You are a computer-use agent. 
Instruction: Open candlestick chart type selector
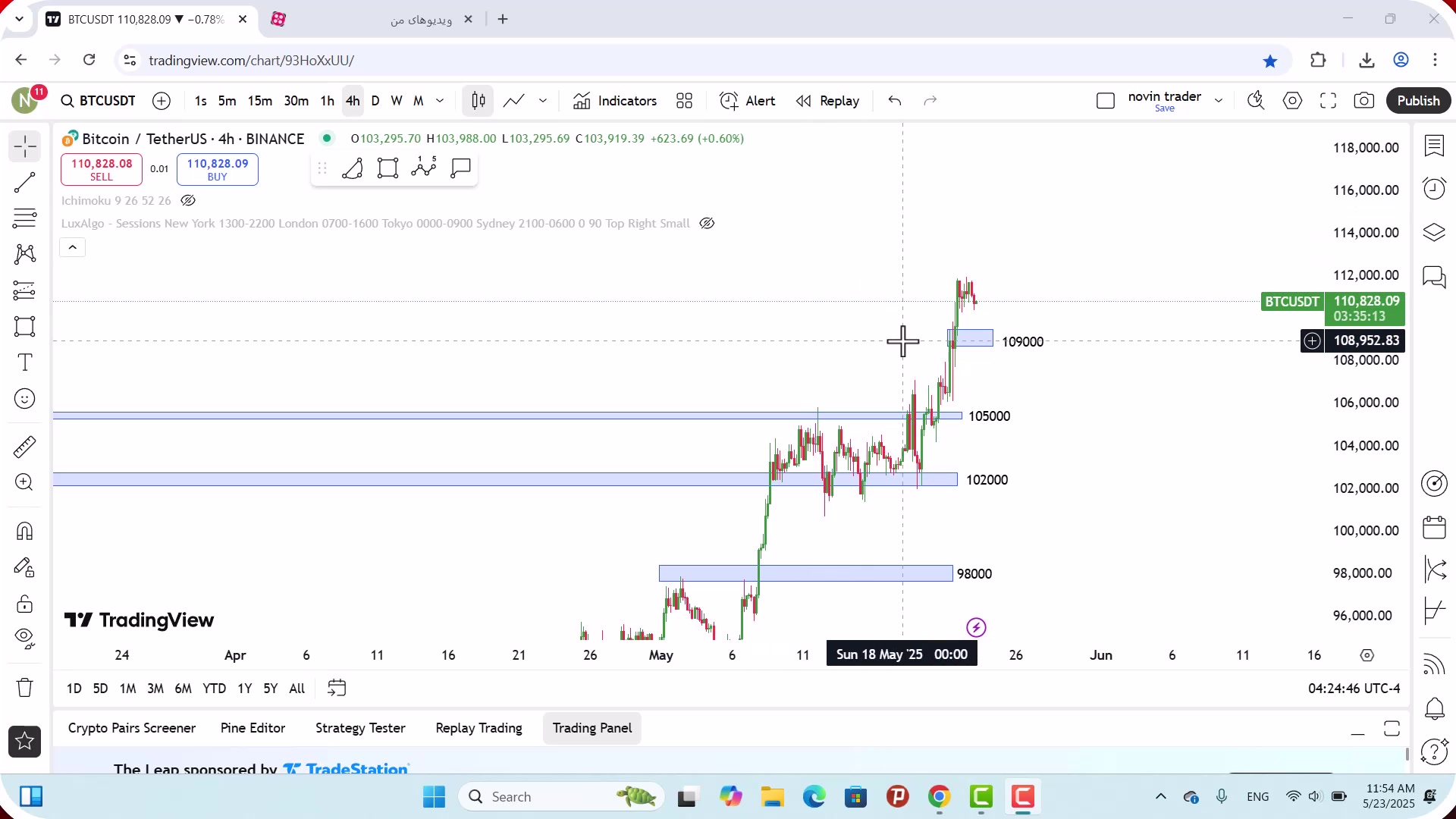point(479,101)
